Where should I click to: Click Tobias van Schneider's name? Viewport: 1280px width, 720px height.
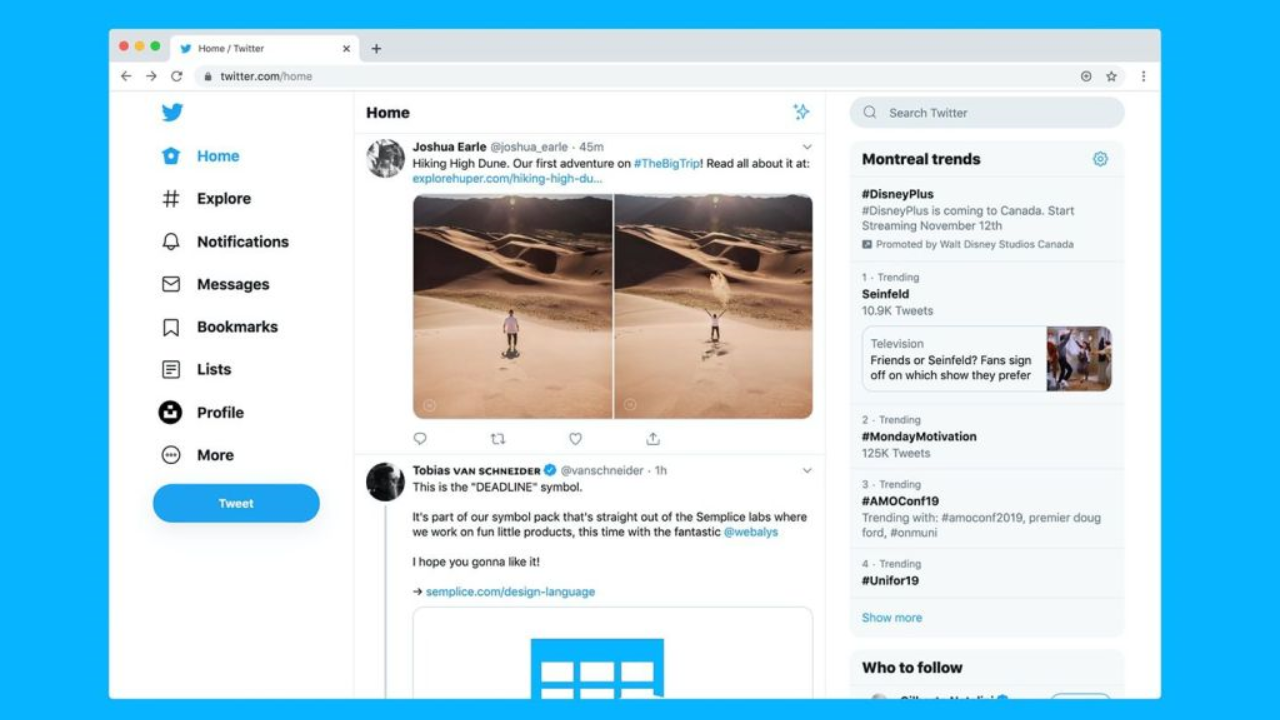476,470
